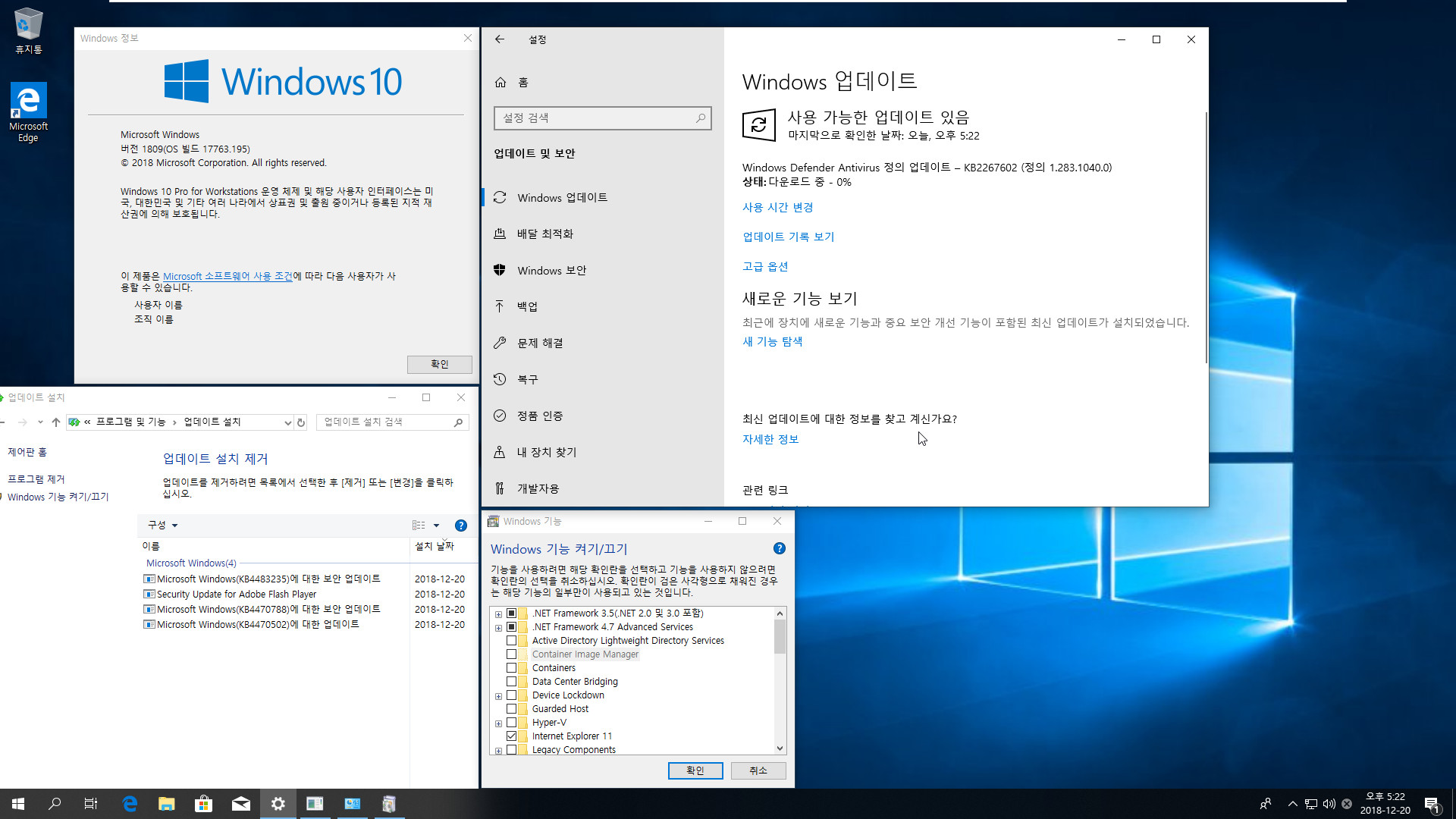This screenshot has height=819, width=1456.
Task: Open the Microsoft Edge desktop shortcut
Action: (28, 112)
